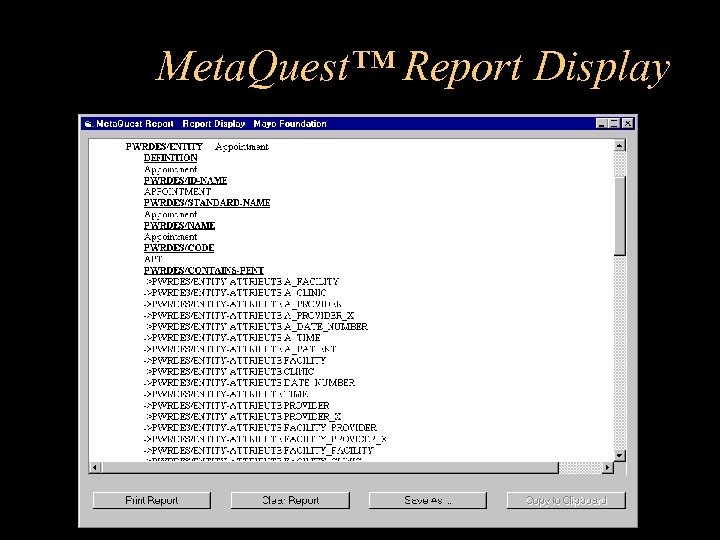Minimize the MetaQuest Report window
Viewport: 720px width, 540px height.
point(602,124)
